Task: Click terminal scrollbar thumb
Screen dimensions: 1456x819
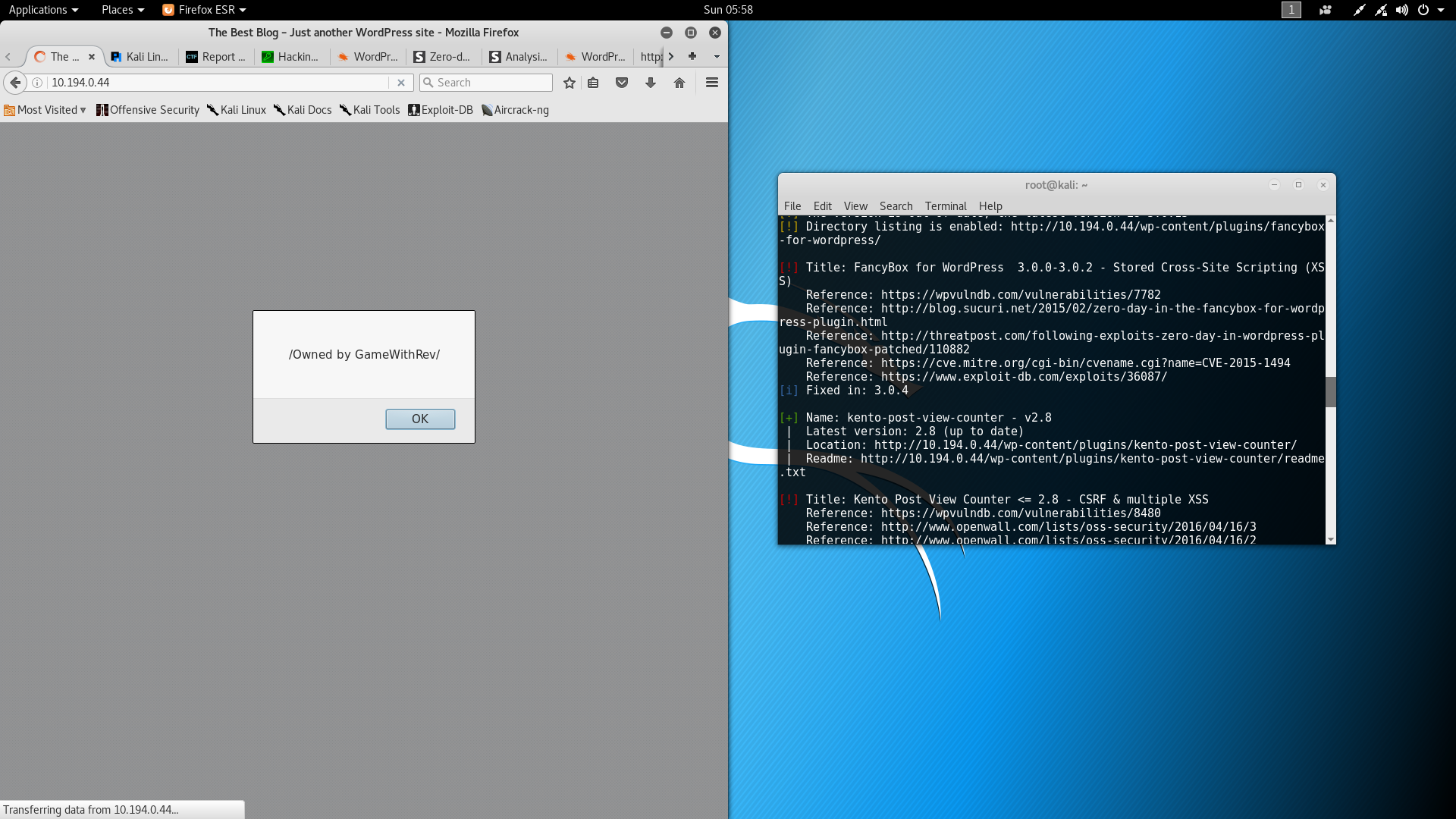Action: point(1331,391)
